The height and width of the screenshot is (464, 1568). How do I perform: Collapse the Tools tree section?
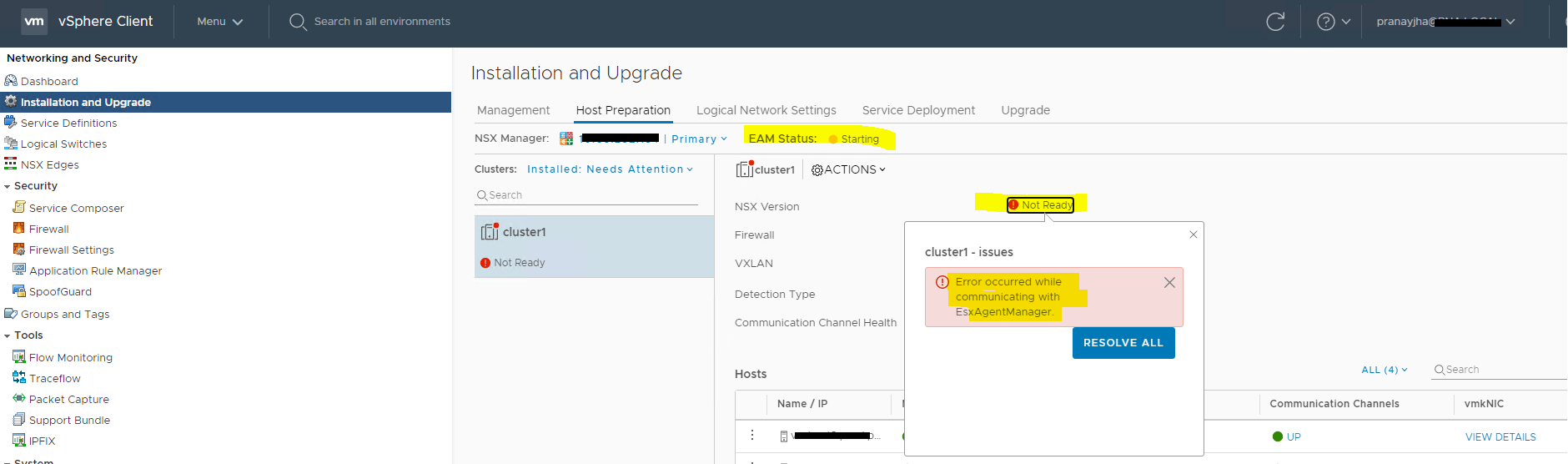coord(8,335)
